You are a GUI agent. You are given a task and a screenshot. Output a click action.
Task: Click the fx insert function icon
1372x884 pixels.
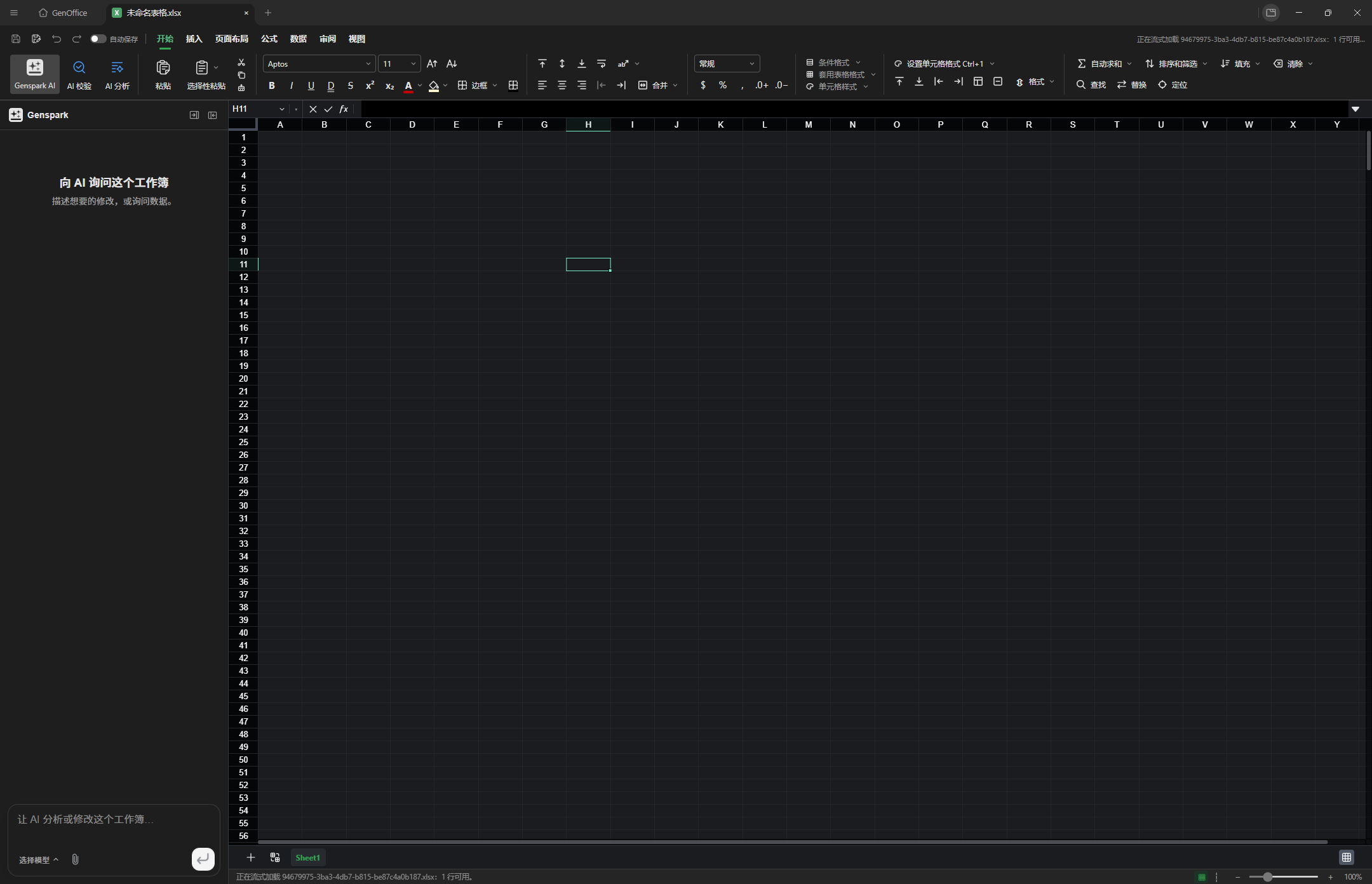click(x=344, y=109)
